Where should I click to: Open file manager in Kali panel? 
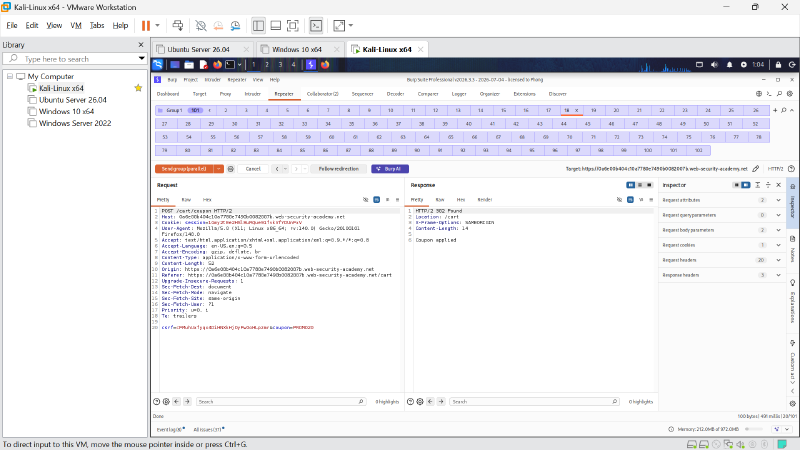(189, 65)
